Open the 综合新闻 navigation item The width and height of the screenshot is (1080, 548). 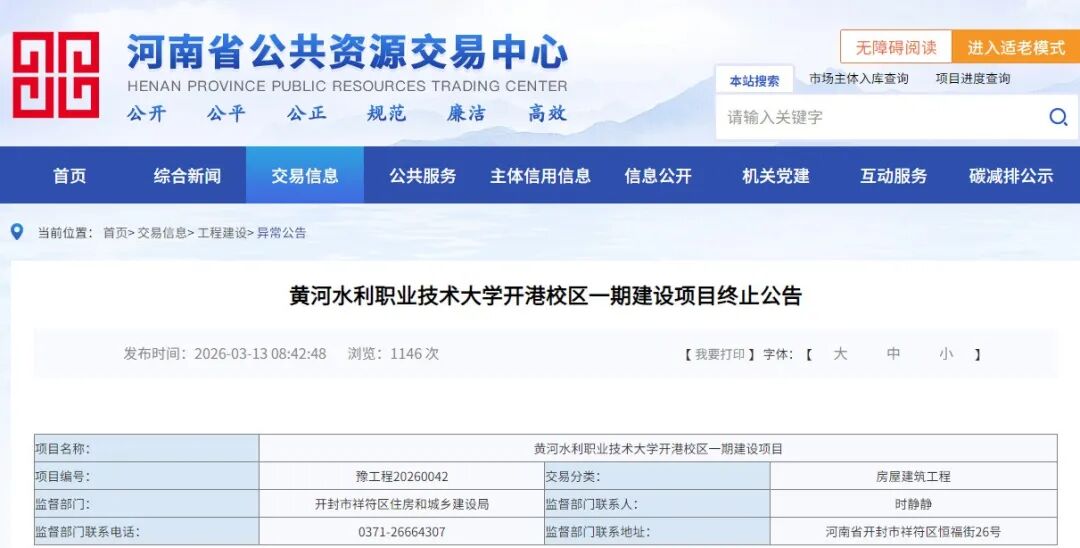187,176
